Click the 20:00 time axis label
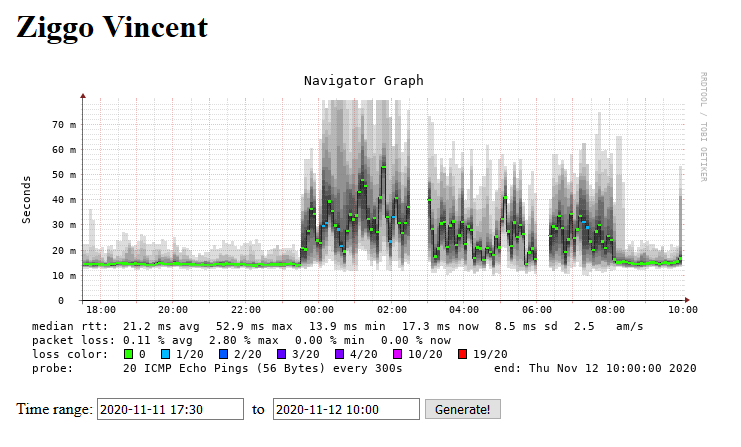 point(173,310)
